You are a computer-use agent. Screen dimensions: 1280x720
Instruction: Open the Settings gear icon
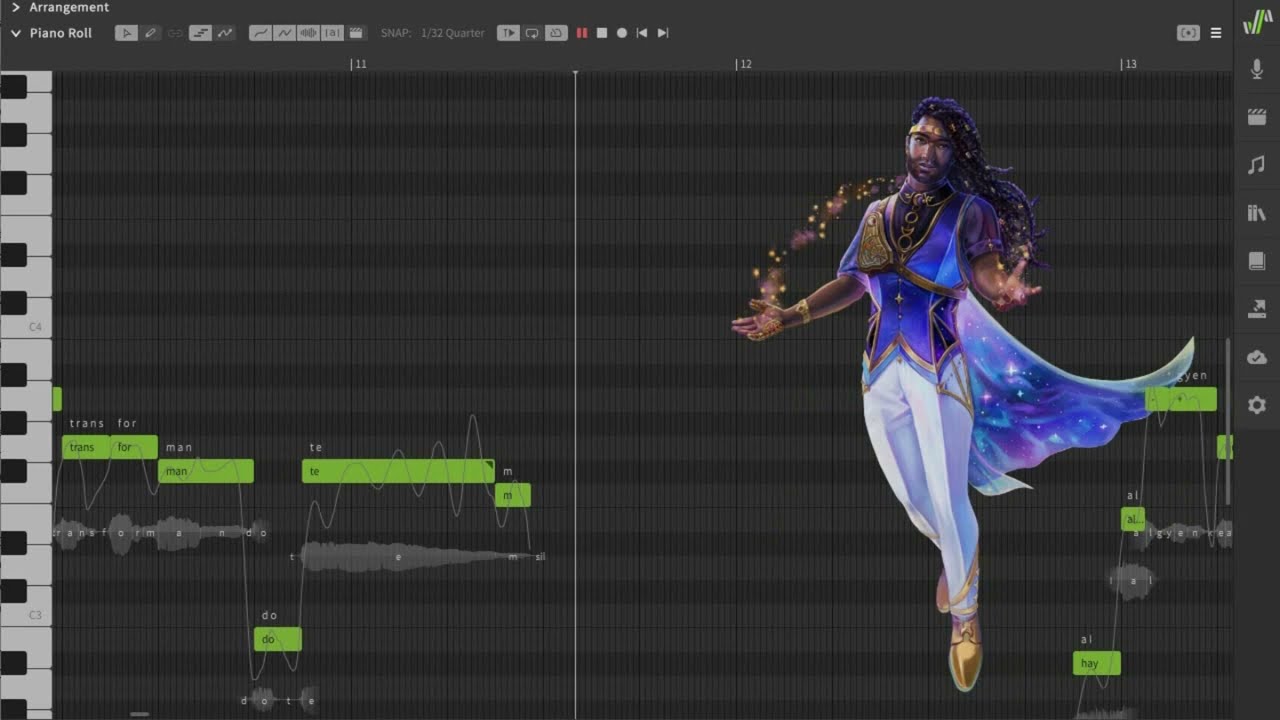(x=1257, y=405)
